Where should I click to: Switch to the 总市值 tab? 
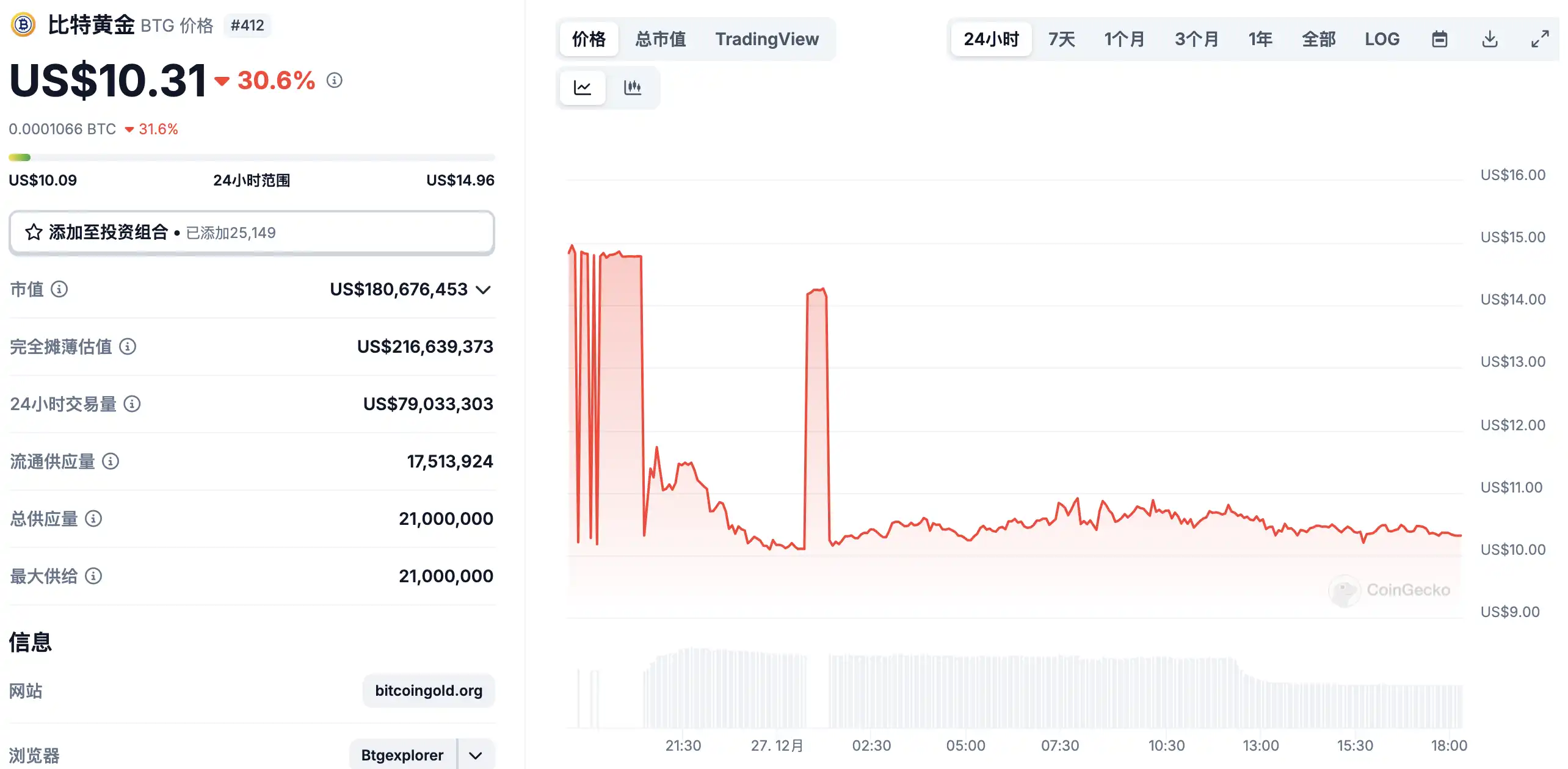click(660, 39)
